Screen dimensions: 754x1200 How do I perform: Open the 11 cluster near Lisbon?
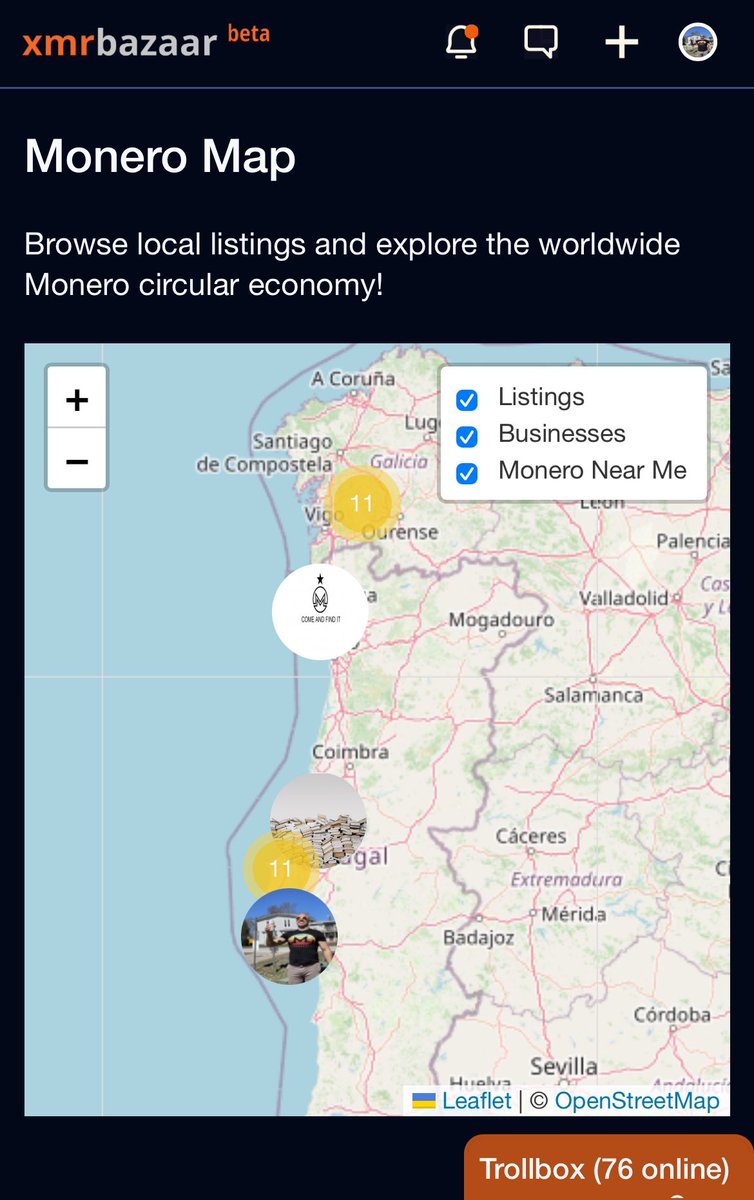click(x=280, y=868)
